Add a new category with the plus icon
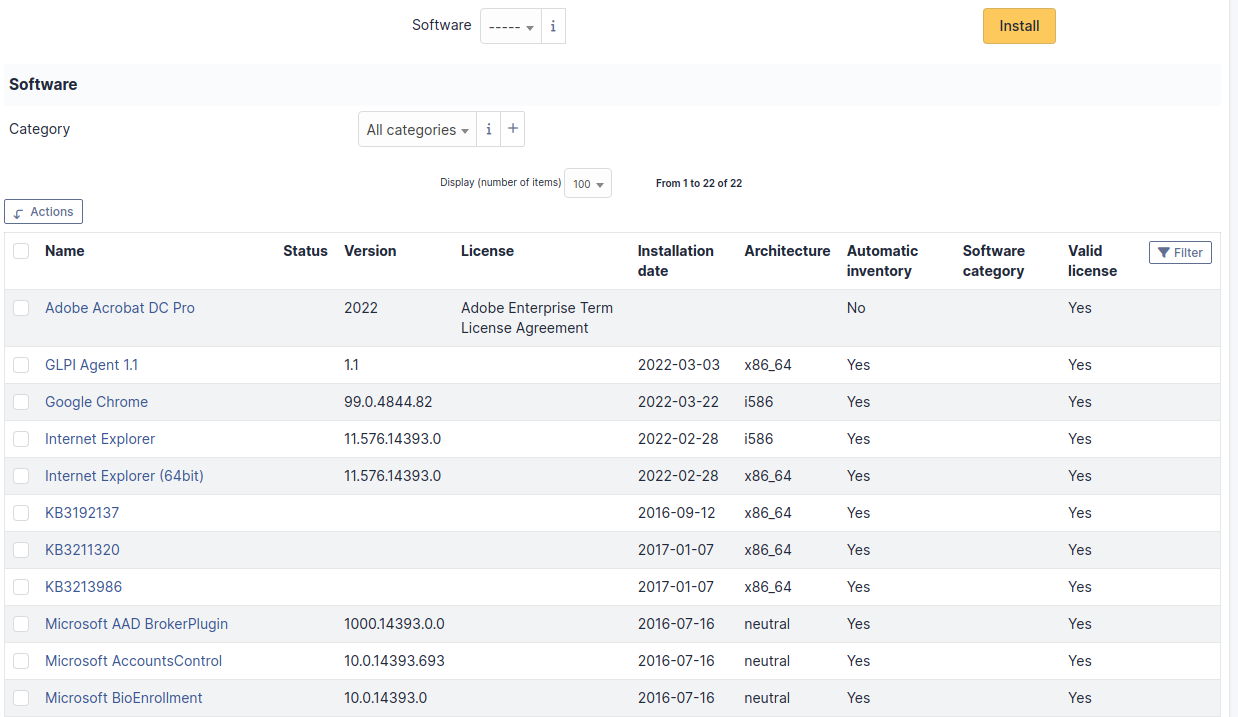Image resolution: width=1238 pixels, height=717 pixels. pyautogui.click(x=513, y=129)
